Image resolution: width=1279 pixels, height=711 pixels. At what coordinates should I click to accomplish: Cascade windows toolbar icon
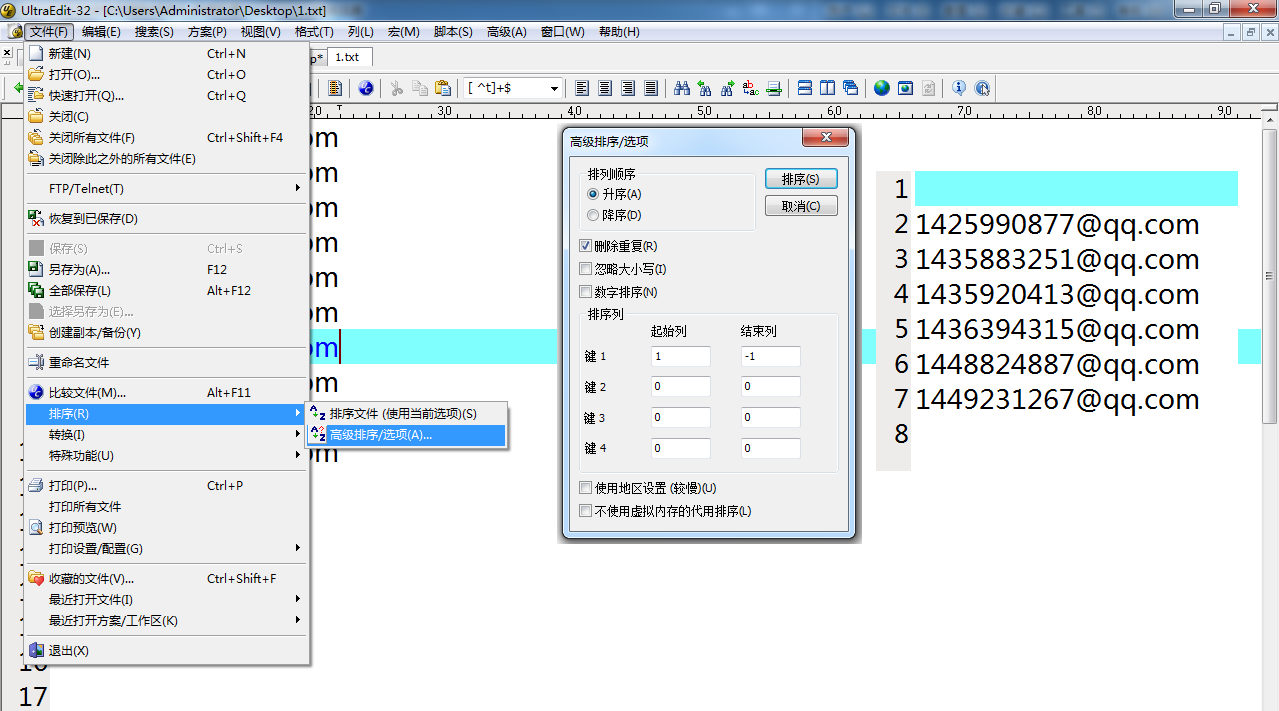tap(851, 88)
